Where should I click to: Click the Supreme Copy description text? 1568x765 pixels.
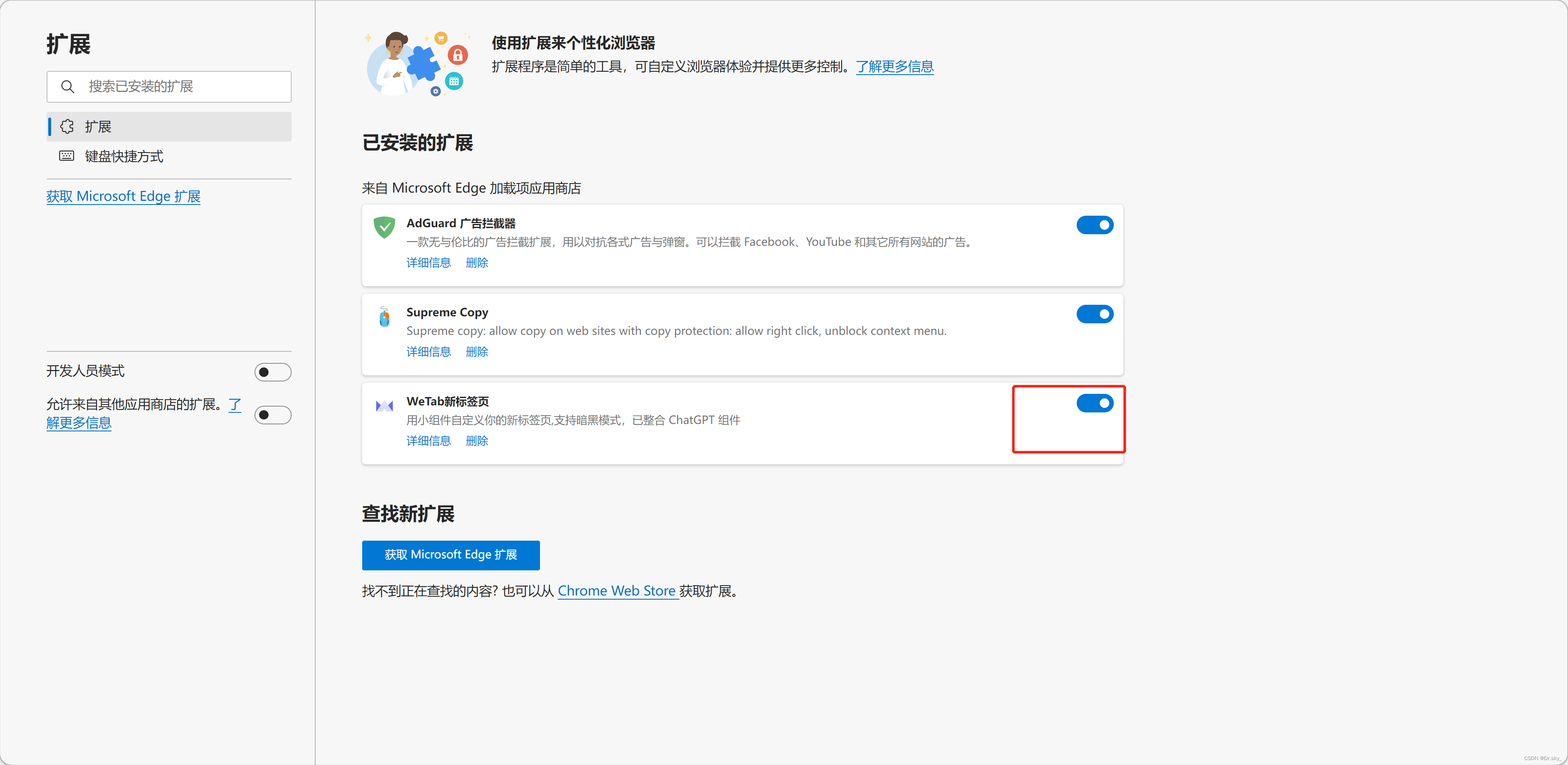(676, 331)
